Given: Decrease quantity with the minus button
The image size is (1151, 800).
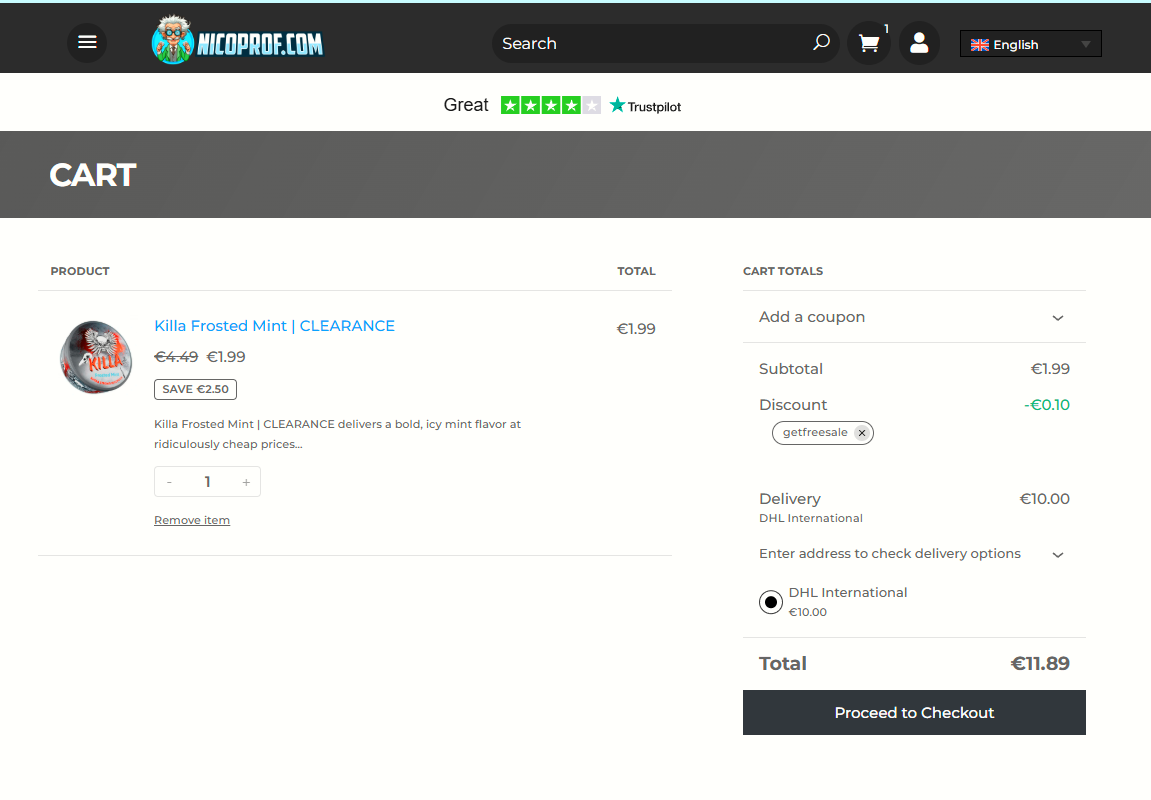Looking at the screenshot, I should pyautogui.click(x=170, y=482).
